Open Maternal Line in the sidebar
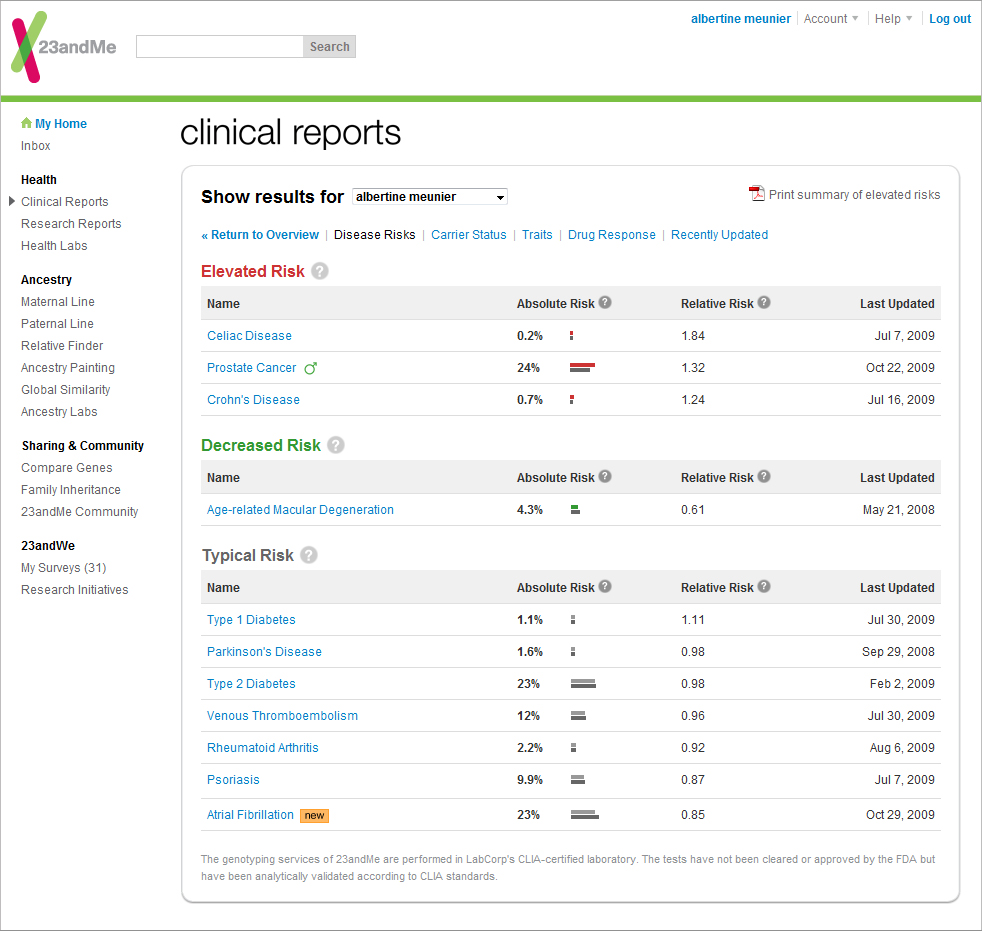 coord(58,302)
